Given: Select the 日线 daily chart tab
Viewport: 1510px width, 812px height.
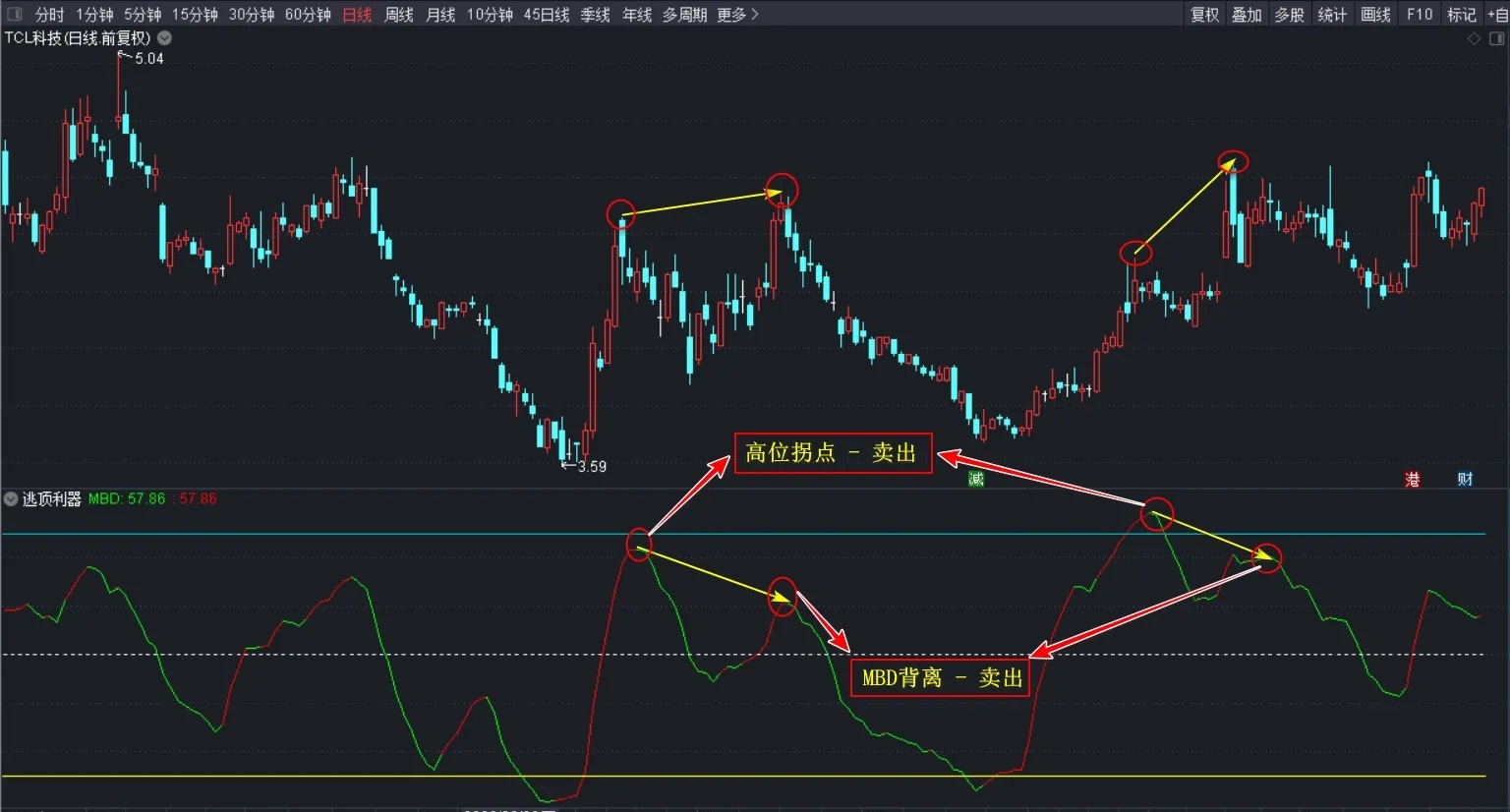Looking at the screenshot, I should click(x=357, y=15).
